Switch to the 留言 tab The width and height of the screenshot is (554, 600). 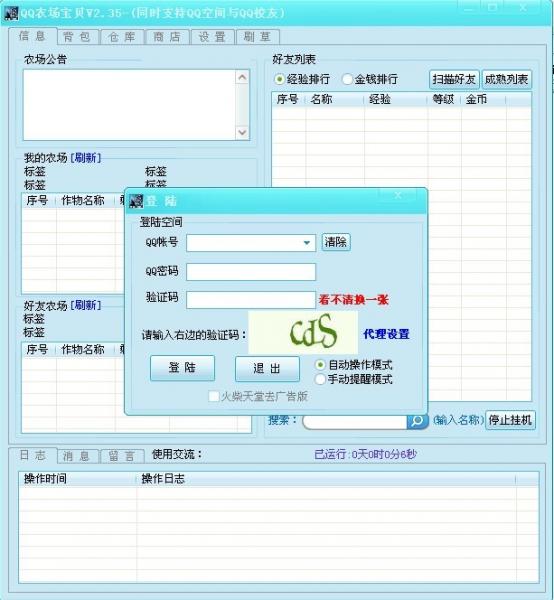122,456
